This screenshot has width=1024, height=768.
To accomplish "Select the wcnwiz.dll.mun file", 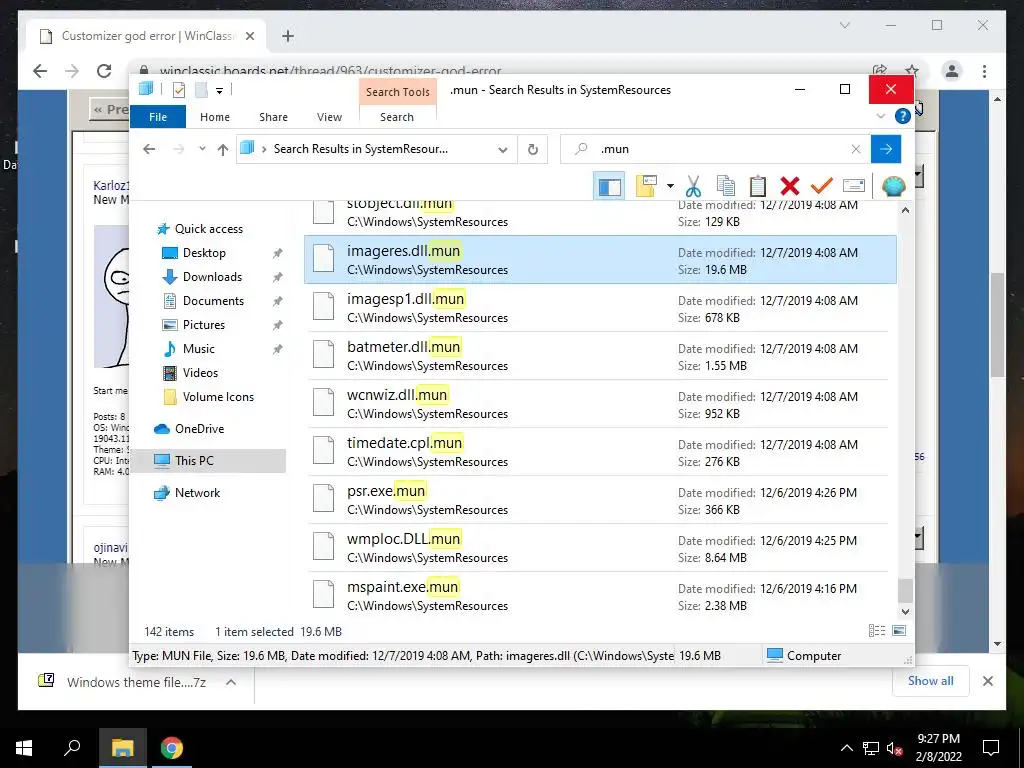I will [600, 404].
